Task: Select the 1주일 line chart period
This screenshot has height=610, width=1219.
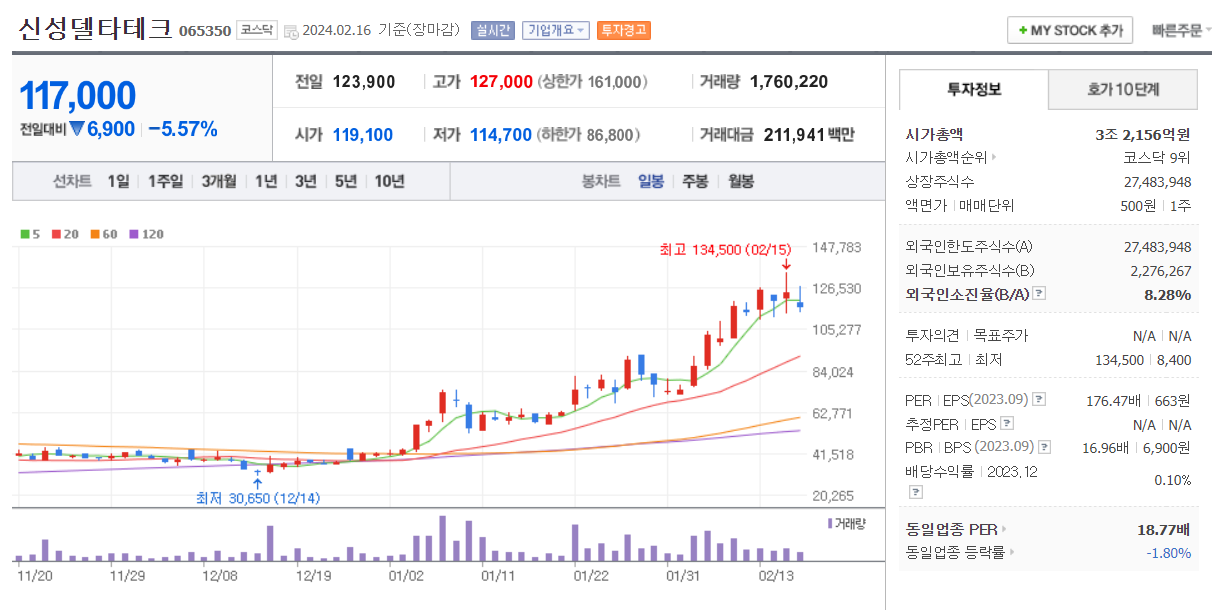Action: coord(165,181)
